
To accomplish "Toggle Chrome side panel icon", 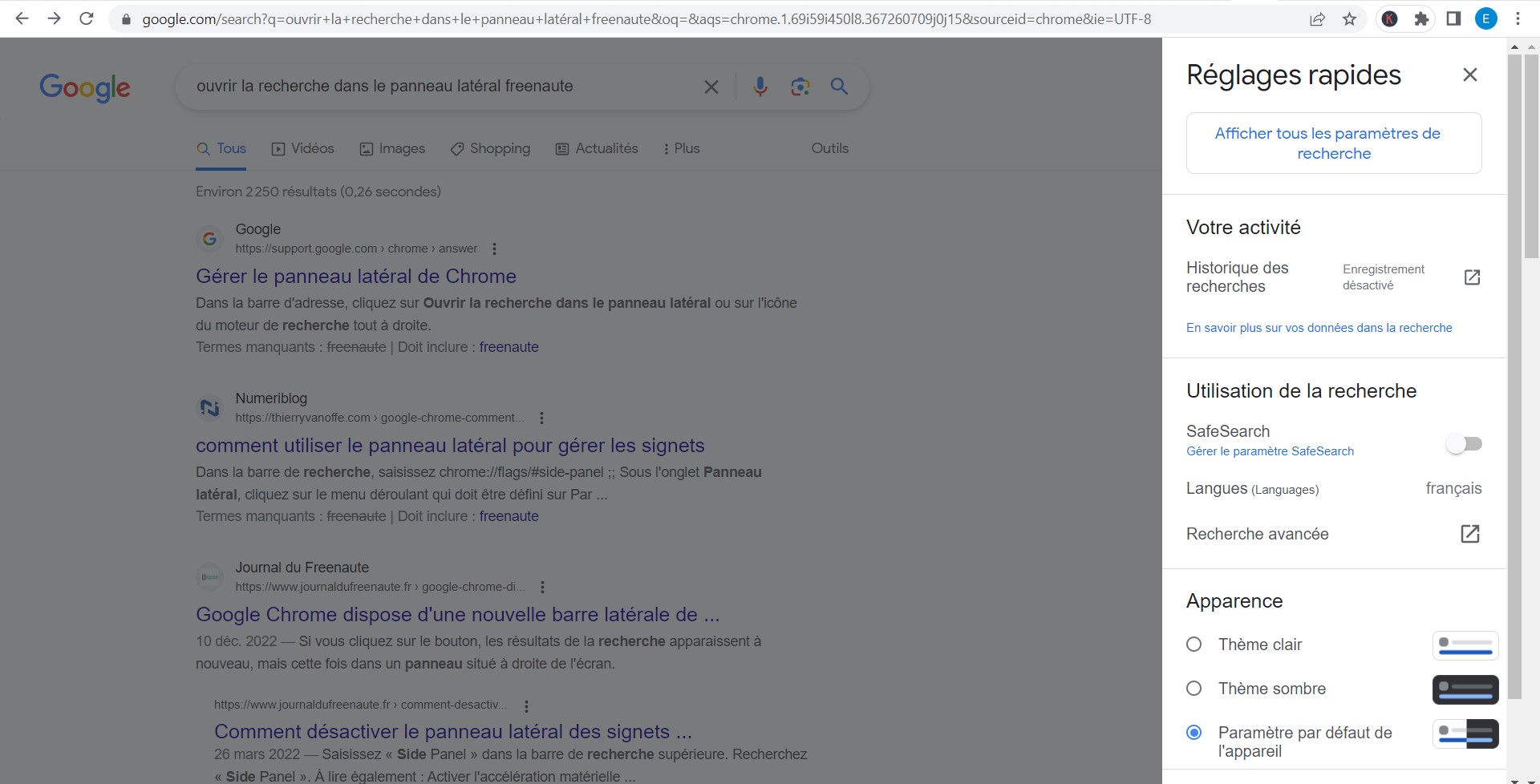I will click(x=1453, y=18).
